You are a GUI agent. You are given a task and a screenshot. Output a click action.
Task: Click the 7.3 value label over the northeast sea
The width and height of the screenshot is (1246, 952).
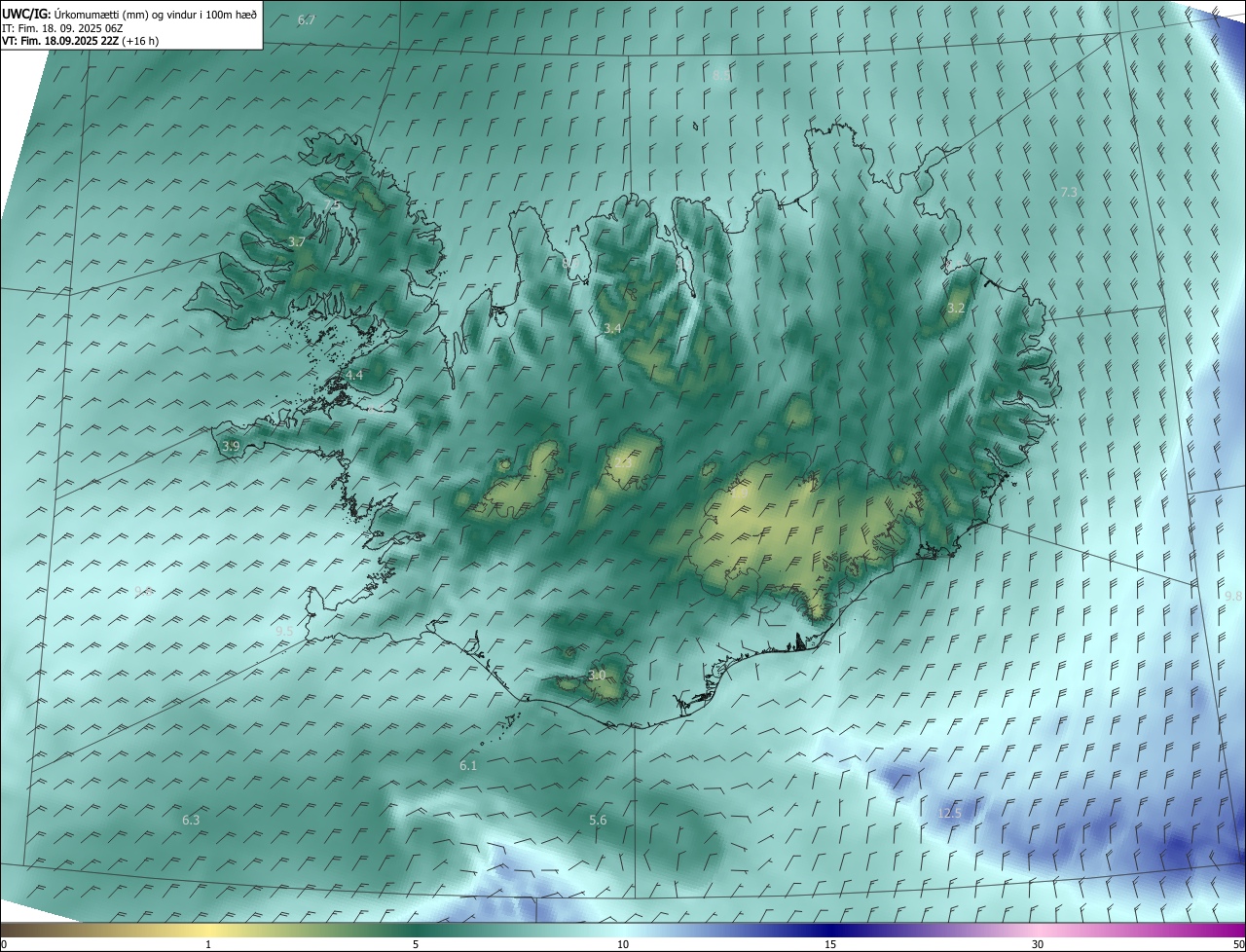tap(1069, 192)
